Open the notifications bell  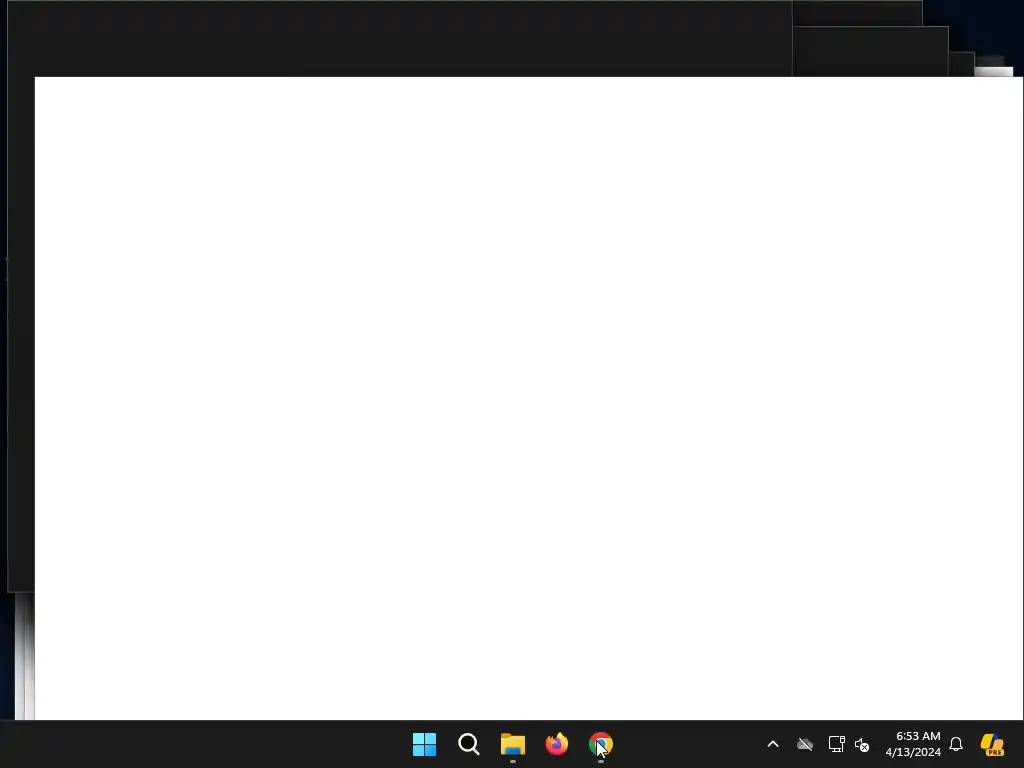956,744
